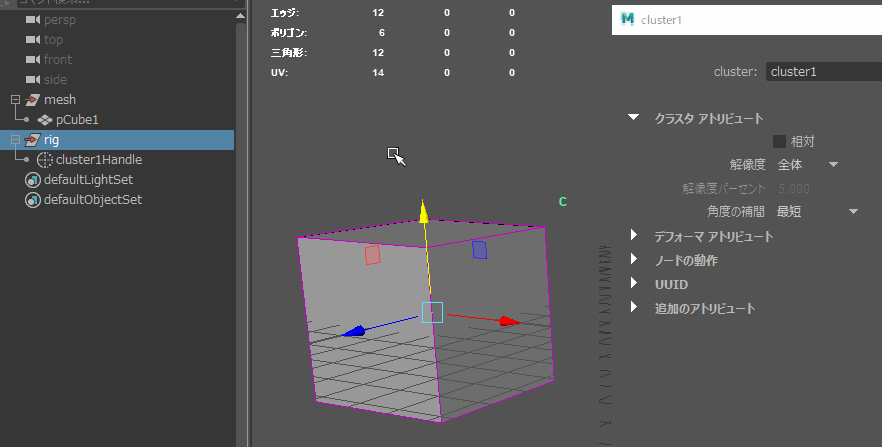
Task: Click the pCube1 polygon mesh icon
Action: 44,120
